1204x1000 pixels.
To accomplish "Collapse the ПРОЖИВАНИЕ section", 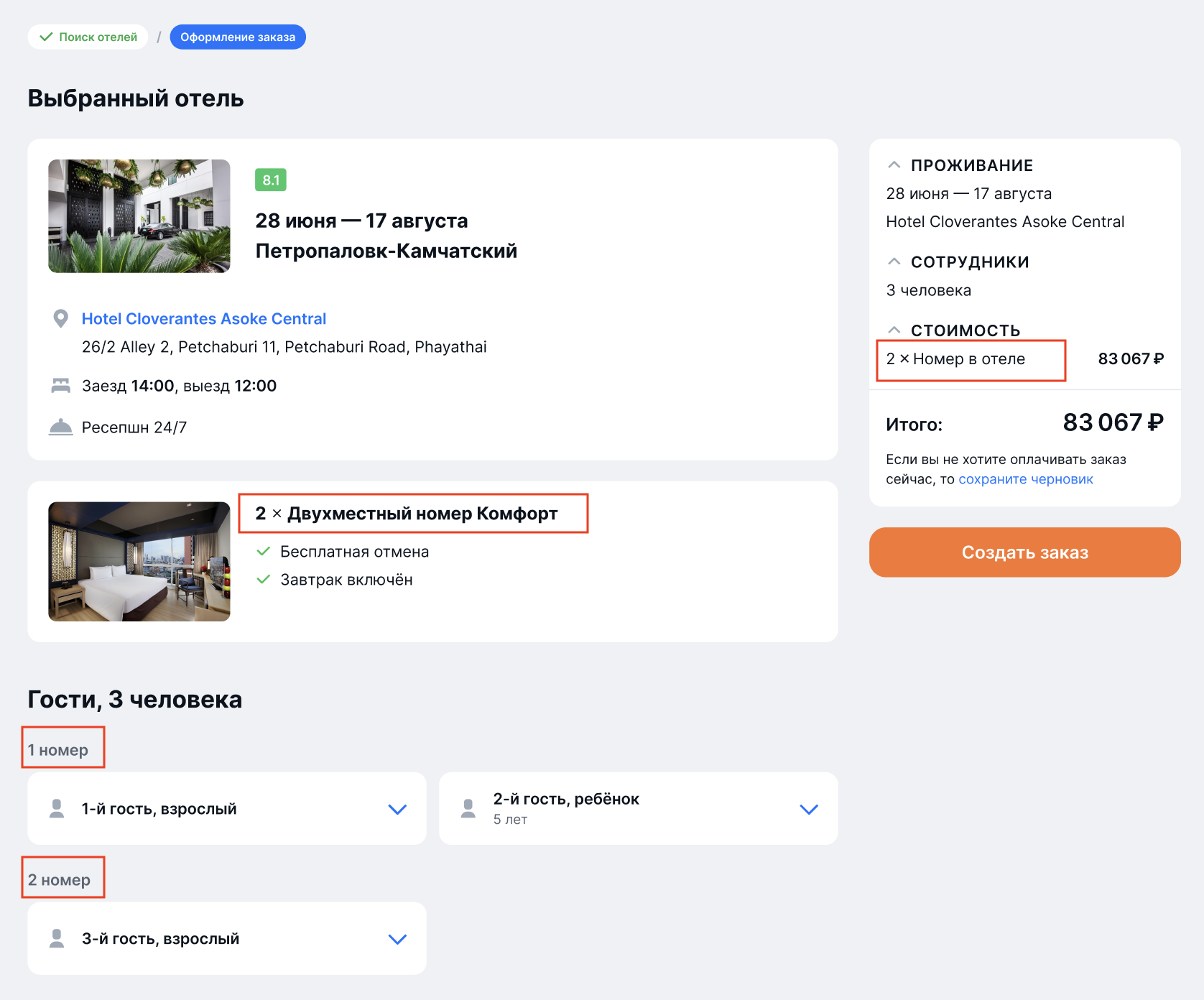I will (x=894, y=165).
